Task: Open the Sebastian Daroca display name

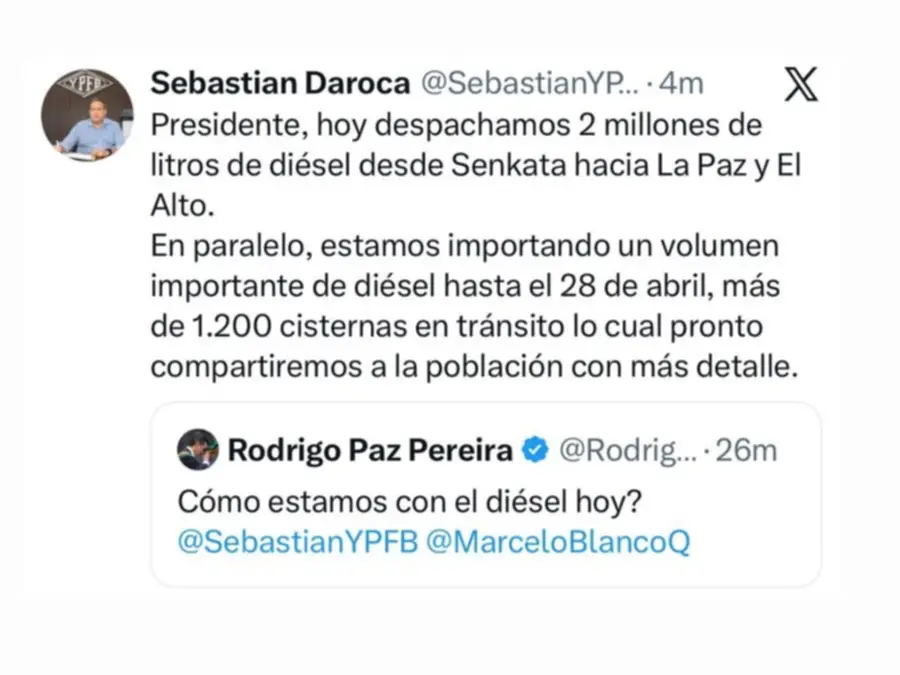Action: click(x=280, y=84)
